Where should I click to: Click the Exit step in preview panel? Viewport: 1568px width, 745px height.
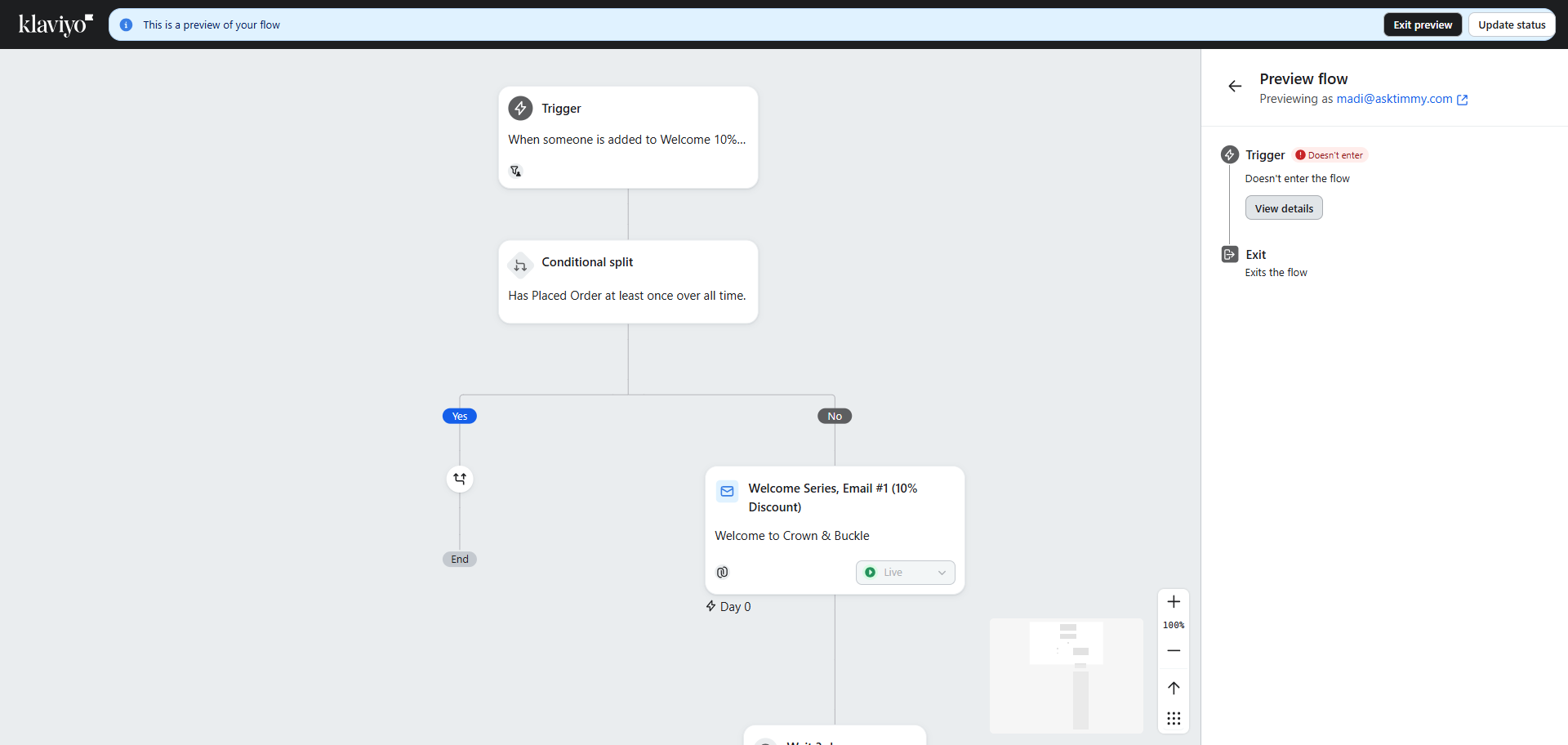pos(1255,255)
